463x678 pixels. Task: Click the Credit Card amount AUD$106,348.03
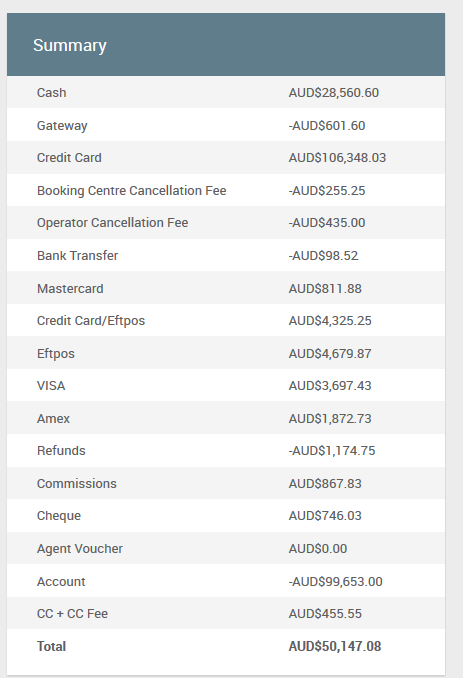pyautogui.click(x=337, y=157)
